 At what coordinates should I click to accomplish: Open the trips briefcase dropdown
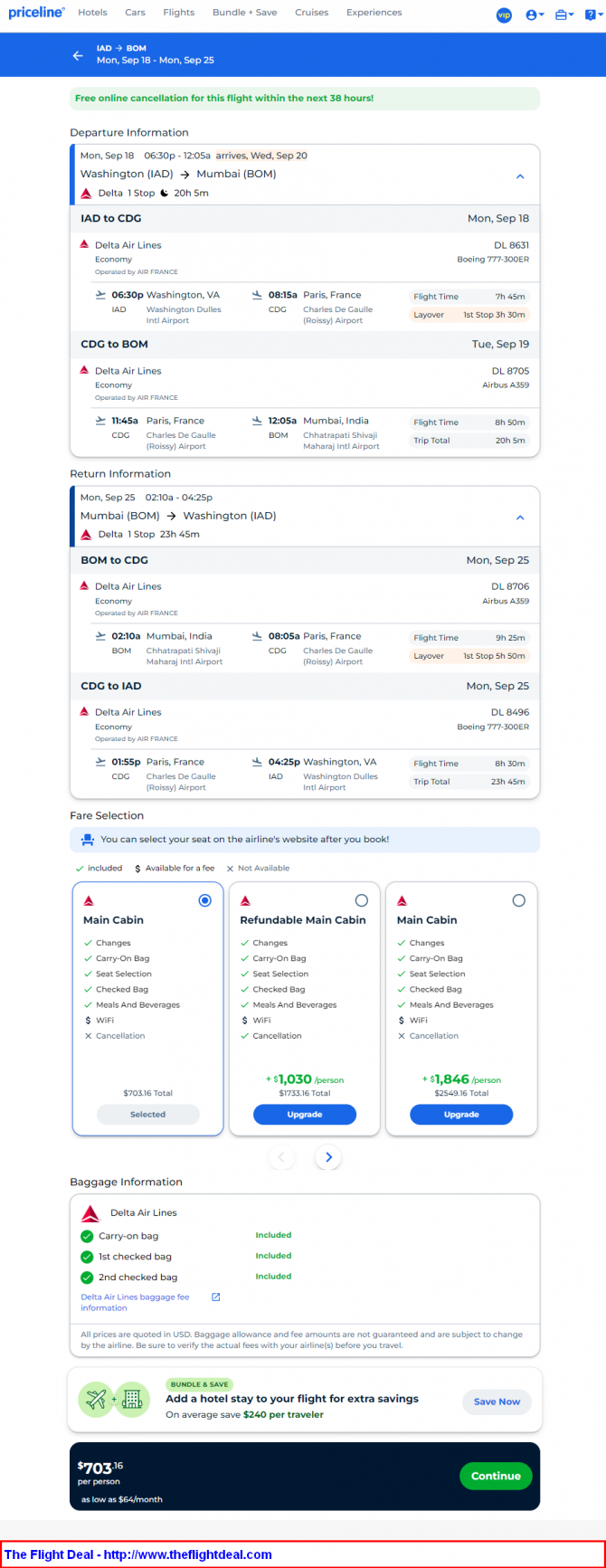pos(564,15)
